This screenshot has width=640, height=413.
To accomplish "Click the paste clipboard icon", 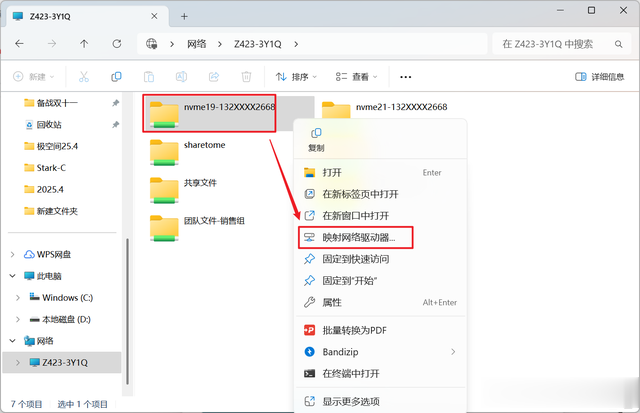I will pos(149,77).
